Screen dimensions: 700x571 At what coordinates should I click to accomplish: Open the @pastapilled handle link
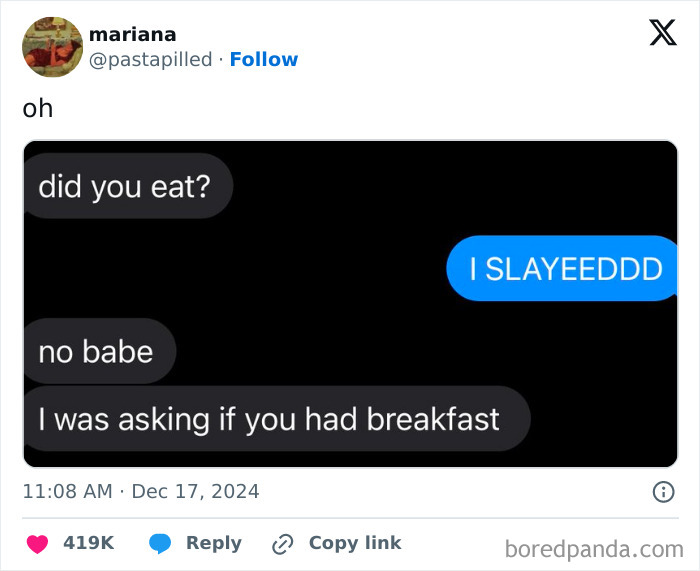(x=150, y=59)
